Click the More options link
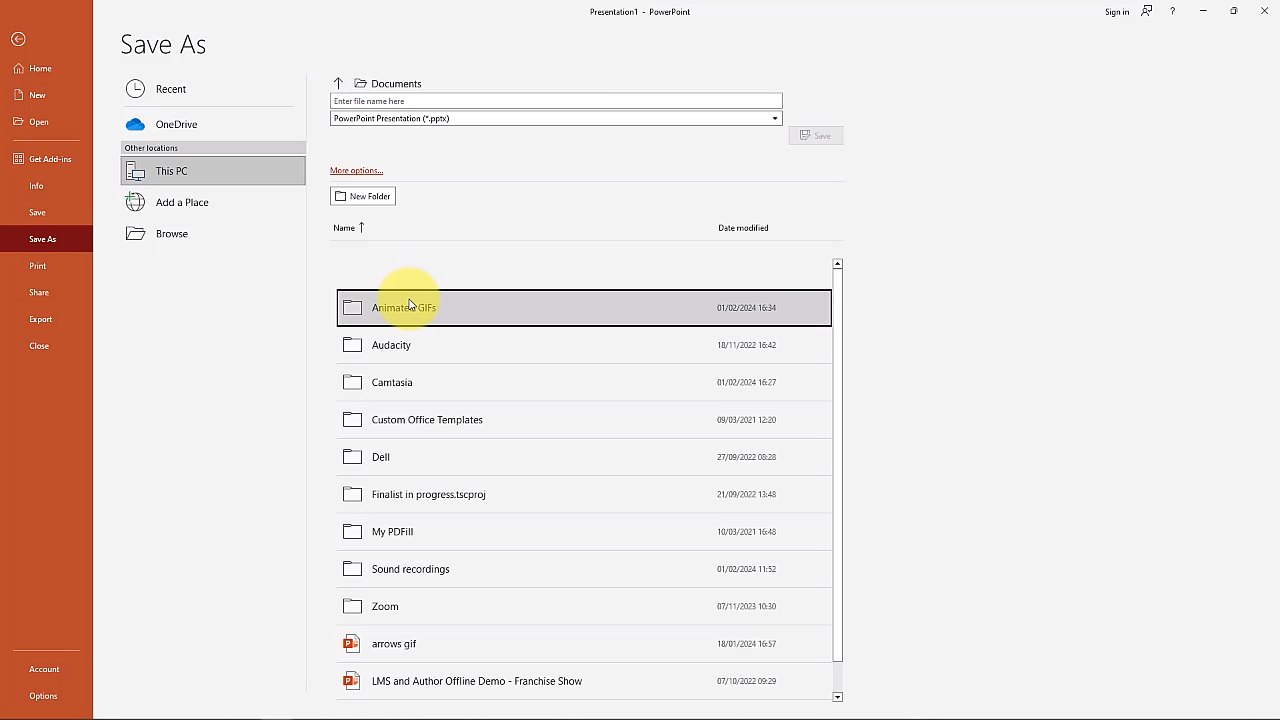The height and width of the screenshot is (720, 1280). click(356, 171)
